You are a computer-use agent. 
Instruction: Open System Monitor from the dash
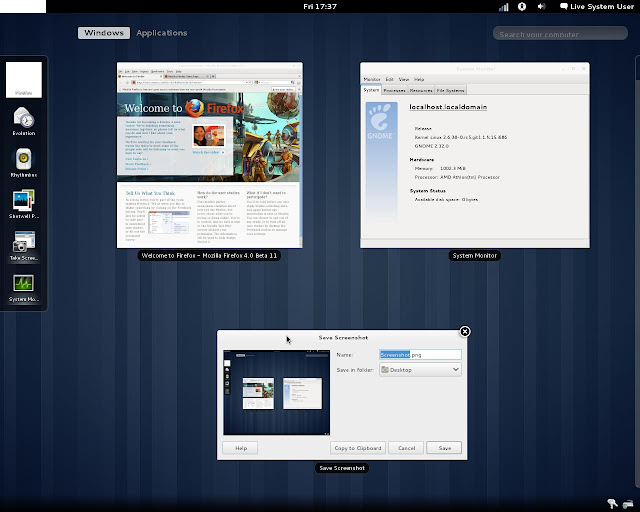(x=24, y=284)
